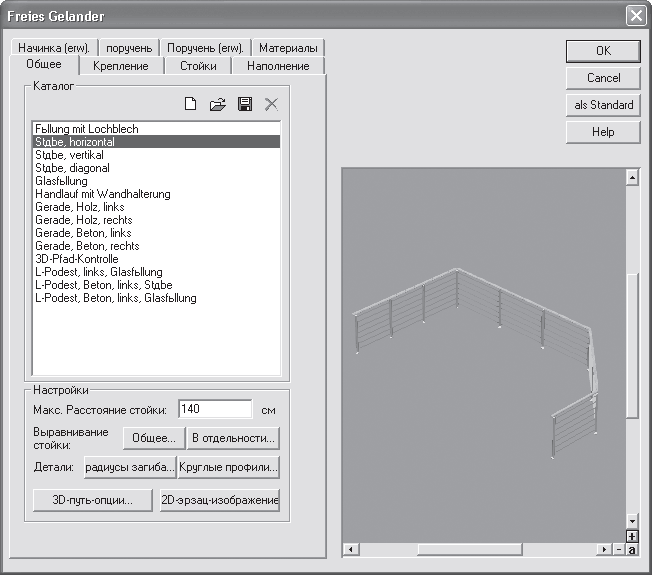Click the 'als Standard' button
This screenshot has height=575, width=652.
pos(603,105)
